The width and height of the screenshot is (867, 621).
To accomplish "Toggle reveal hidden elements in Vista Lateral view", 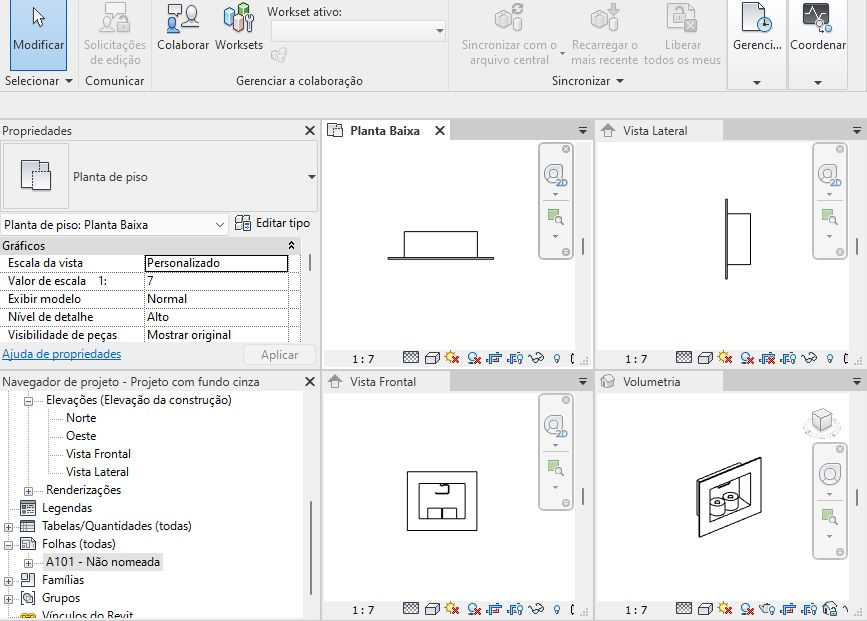I will pyautogui.click(x=829, y=358).
